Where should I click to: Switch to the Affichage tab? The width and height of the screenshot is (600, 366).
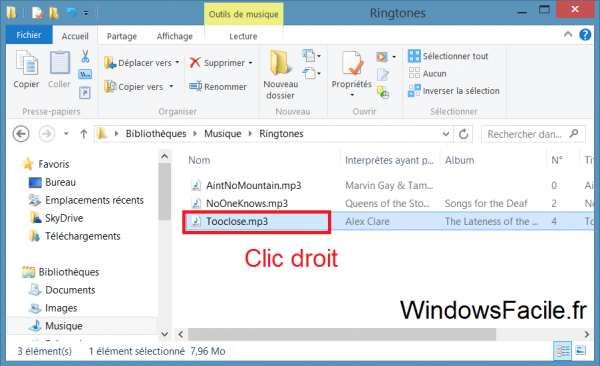pyautogui.click(x=174, y=36)
